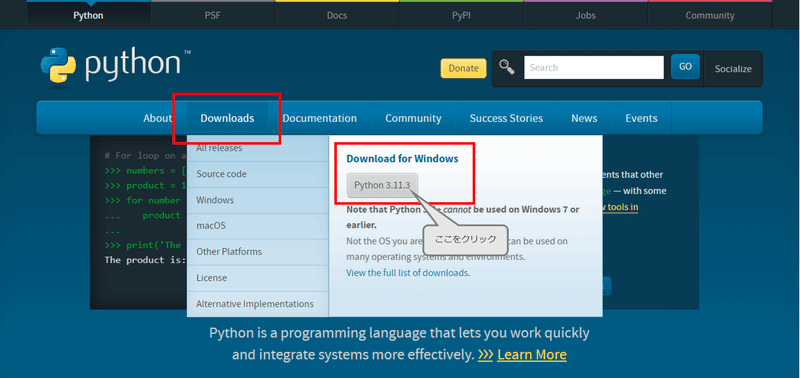Click the Python 3.11.3 download button
Image resolution: width=800 pixels, height=378 pixels.
[382, 185]
